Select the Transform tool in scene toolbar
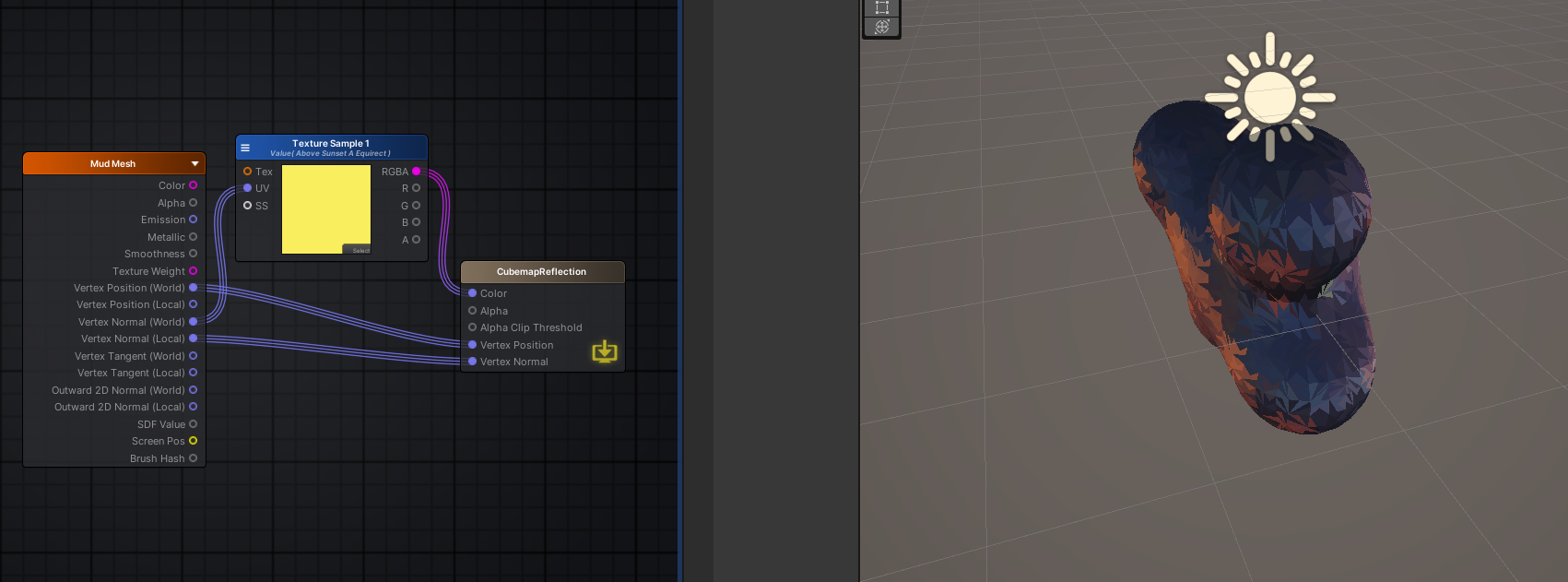This screenshot has width=1568, height=582. [881, 27]
